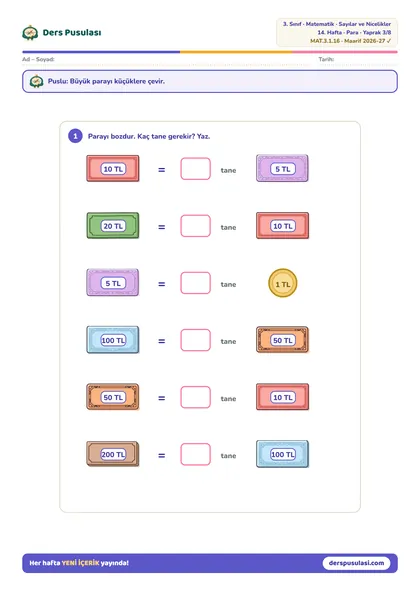Click the compass icon in the Pusula hint box
The image size is (420, 591).
[x=37, y=81]
